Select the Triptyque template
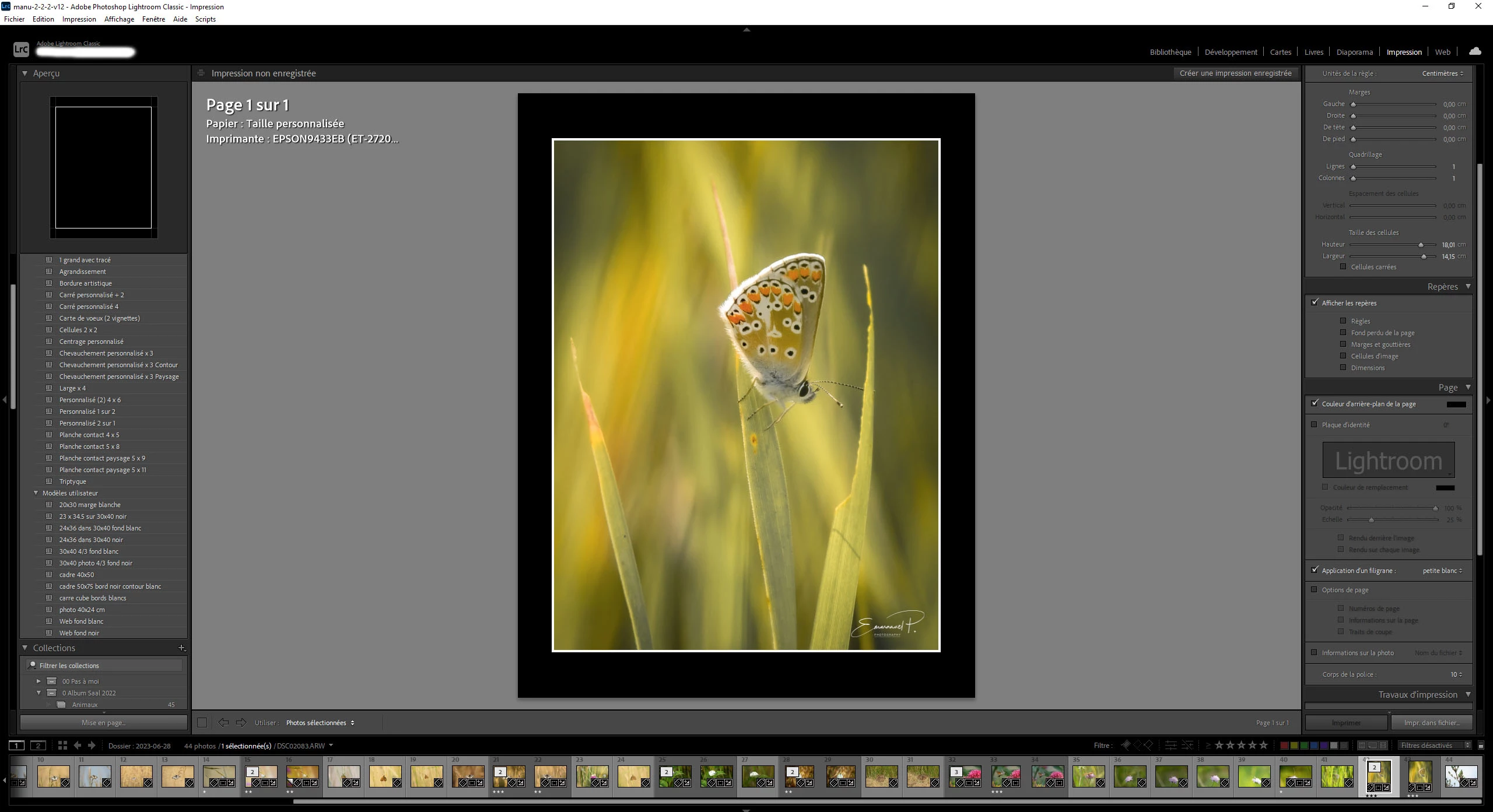Viewport: 1493px width, 812px height. click(x=73, y=481)
